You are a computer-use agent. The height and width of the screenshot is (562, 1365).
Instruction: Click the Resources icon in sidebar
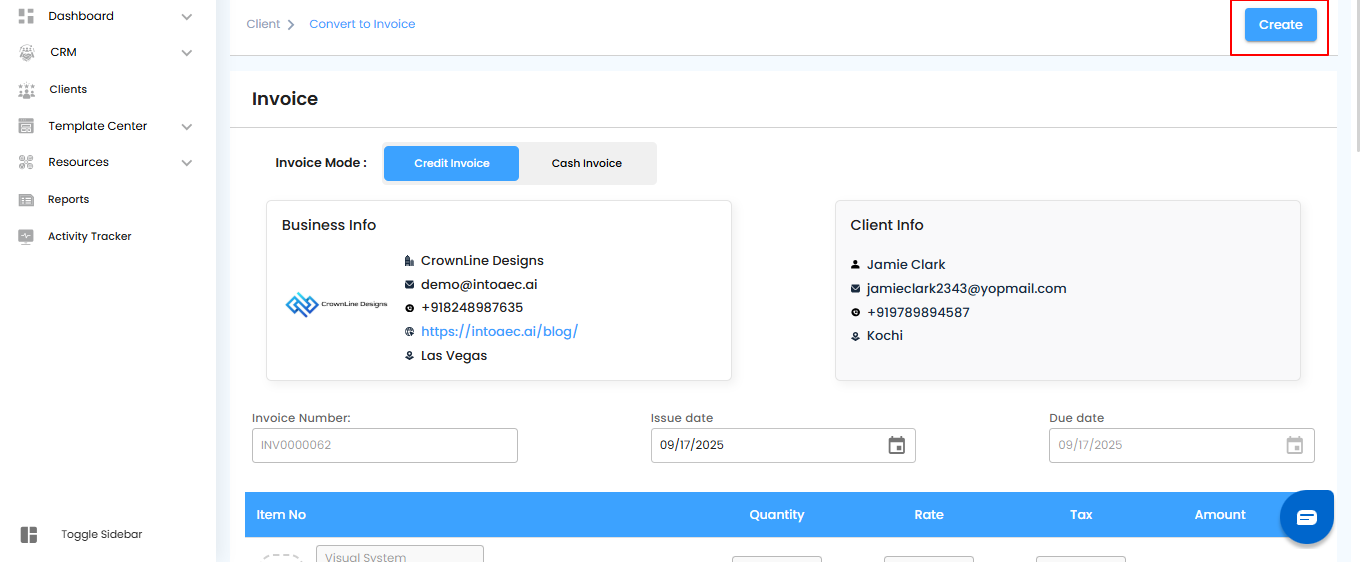pyautogui.click(x=27, y=162)
